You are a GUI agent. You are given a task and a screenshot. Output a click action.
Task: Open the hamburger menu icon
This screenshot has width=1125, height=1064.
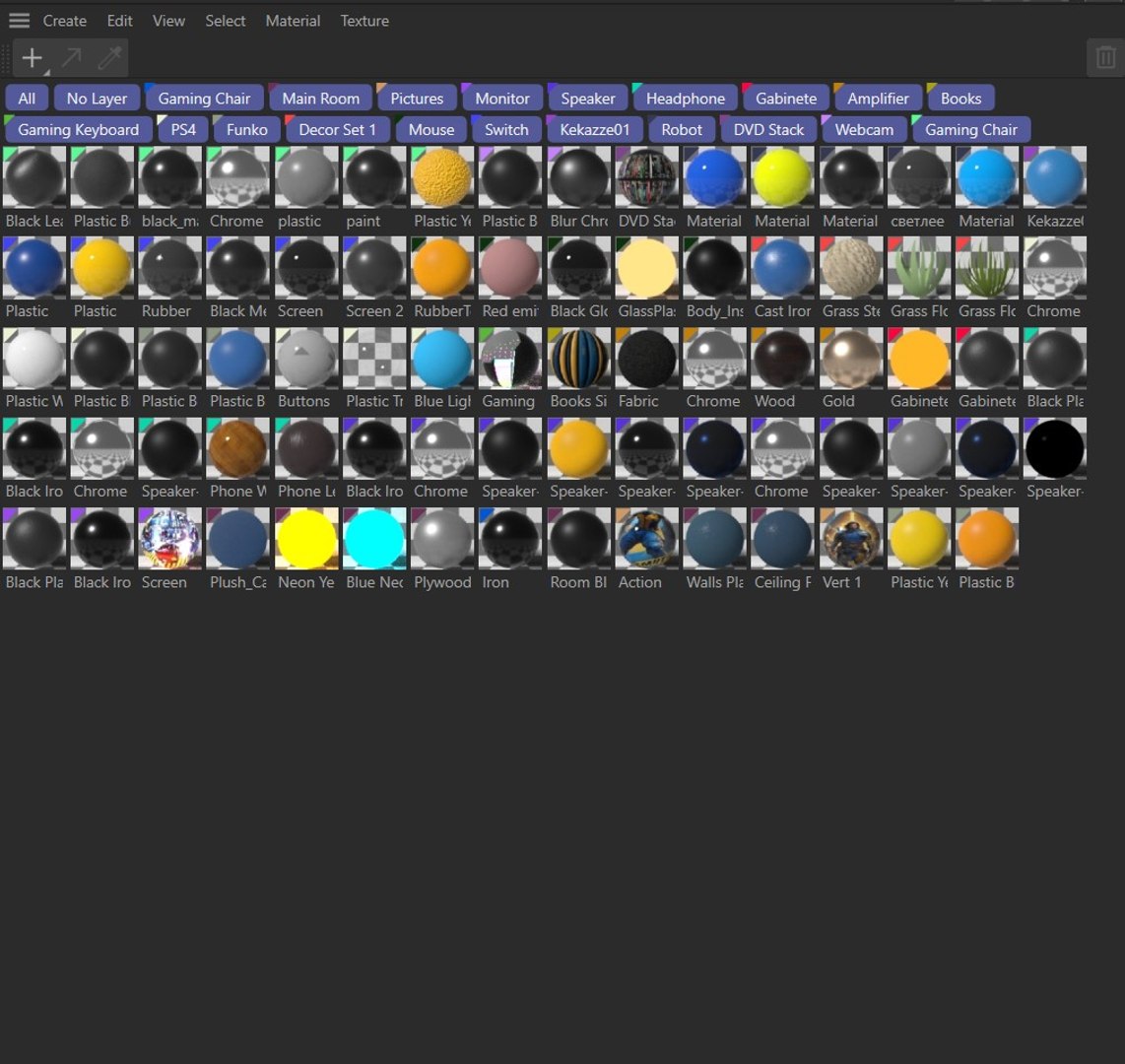[x=20, y=21]
